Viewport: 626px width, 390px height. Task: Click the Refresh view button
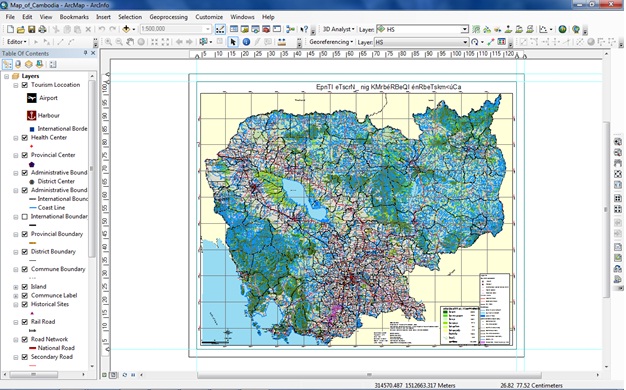(x=125, y=375)
